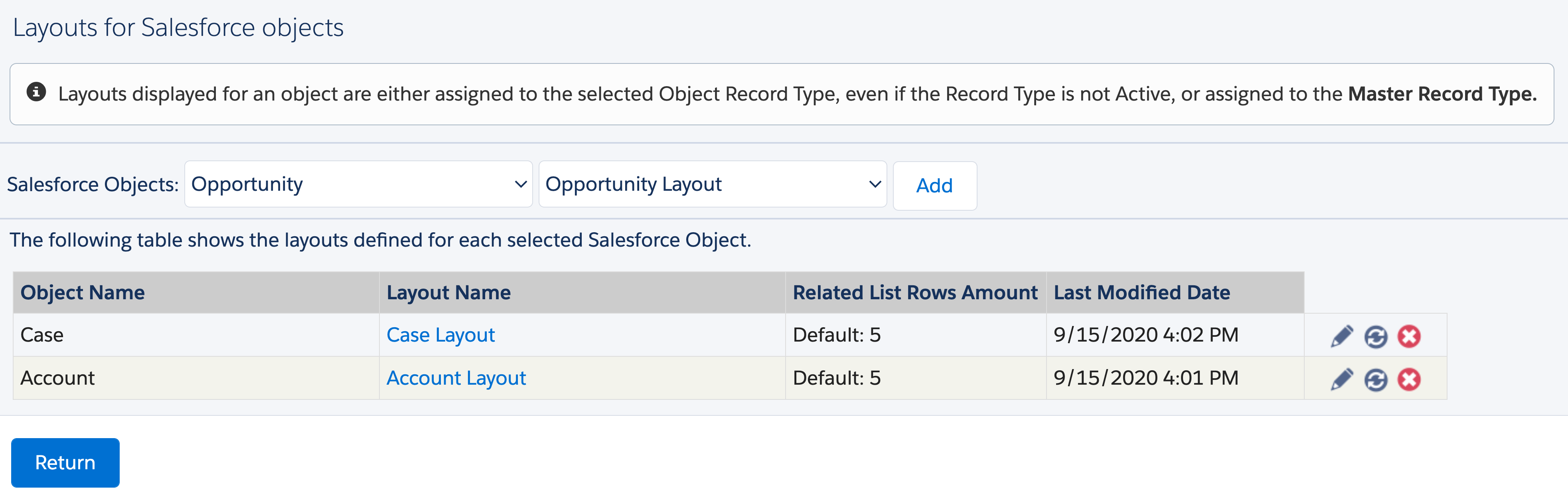
Task: Select the Account object name cell
Action: click(x=58, y=378)
